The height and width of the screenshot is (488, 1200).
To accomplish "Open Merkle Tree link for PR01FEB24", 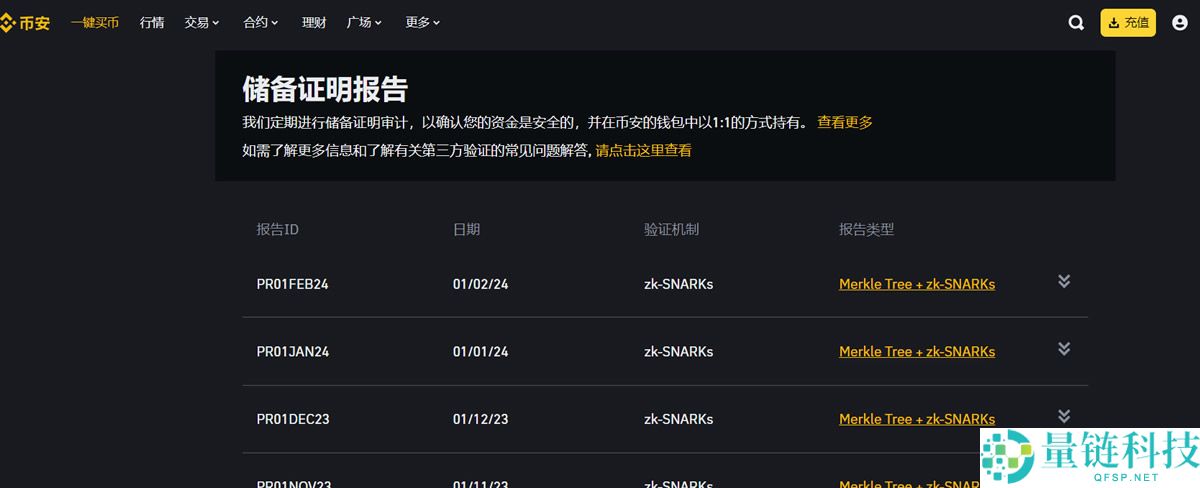I will 917,284.
